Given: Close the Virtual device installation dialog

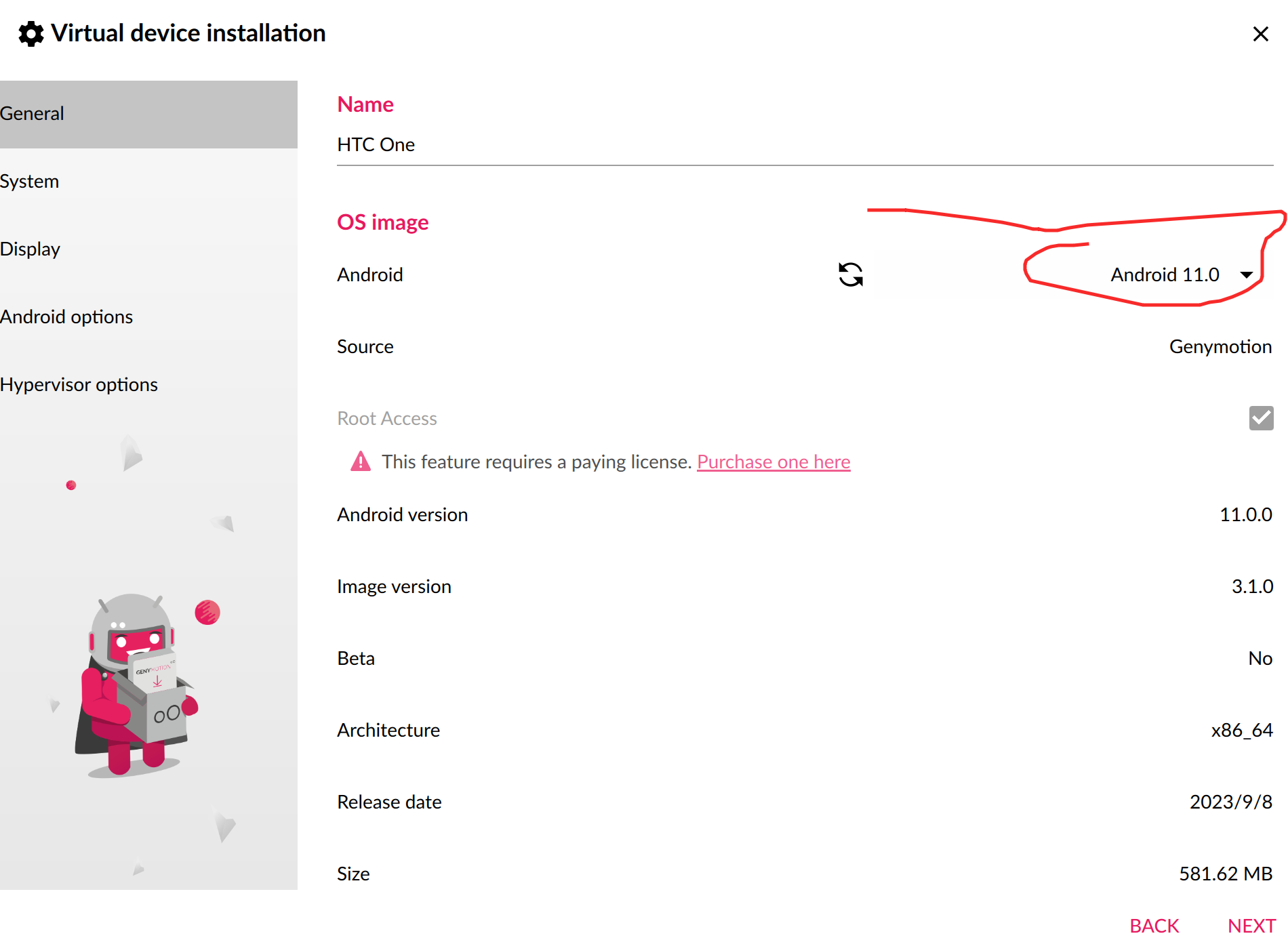Looking at the screenshot, I should click(x=1260, y=34).
